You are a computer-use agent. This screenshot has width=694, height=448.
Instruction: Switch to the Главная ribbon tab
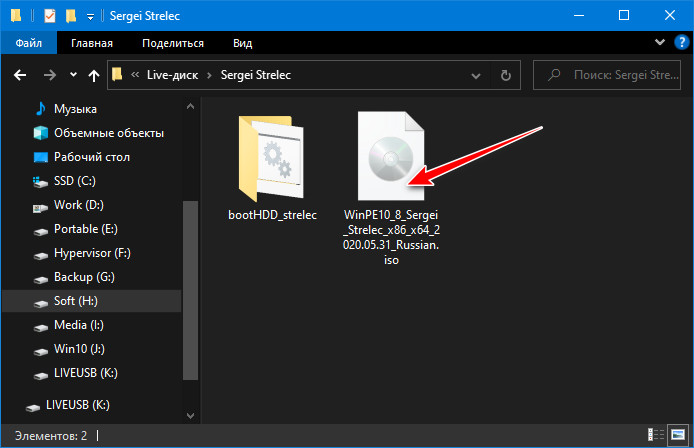[x=92, y=43]
